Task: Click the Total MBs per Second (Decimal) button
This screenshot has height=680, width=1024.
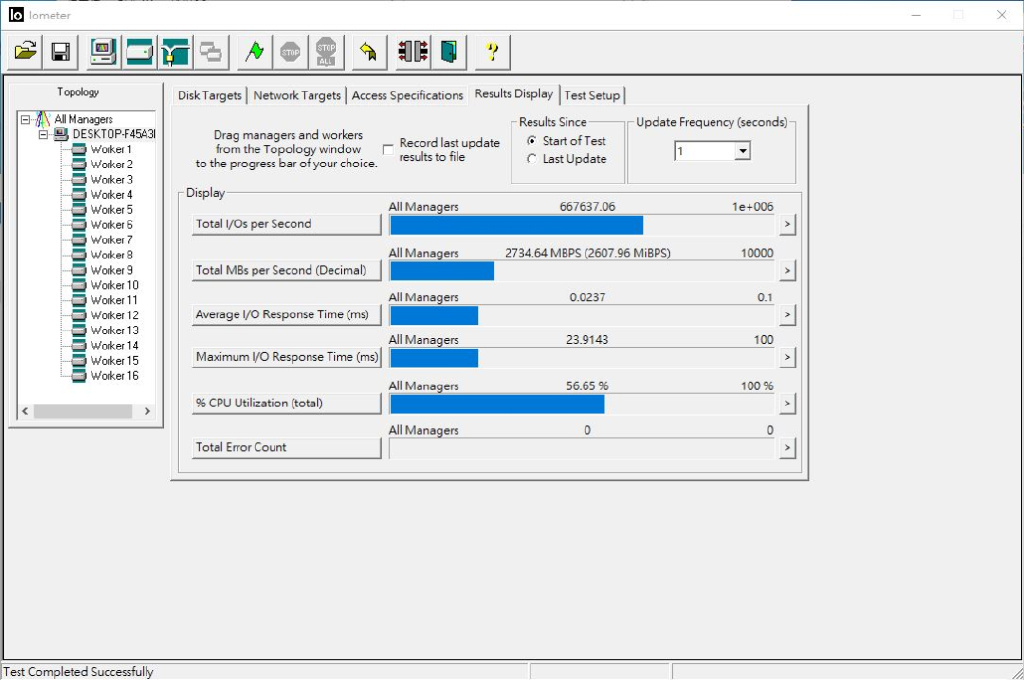Action: [x=286, y=270]
